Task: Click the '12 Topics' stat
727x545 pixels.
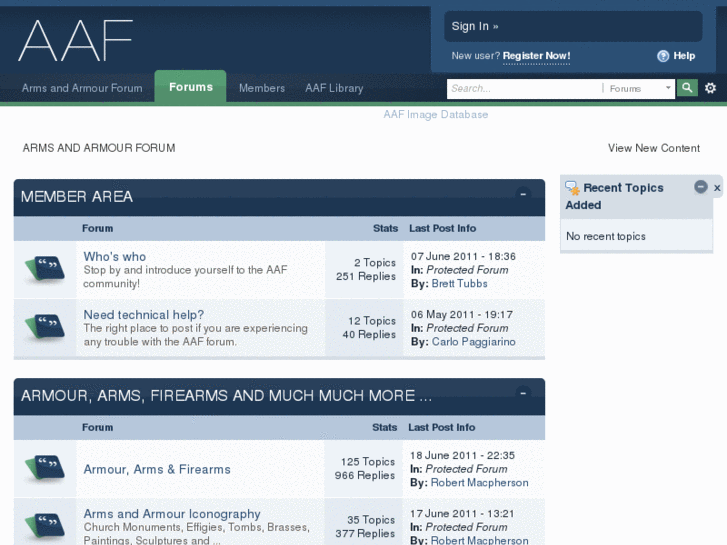Action: point(372,321)
